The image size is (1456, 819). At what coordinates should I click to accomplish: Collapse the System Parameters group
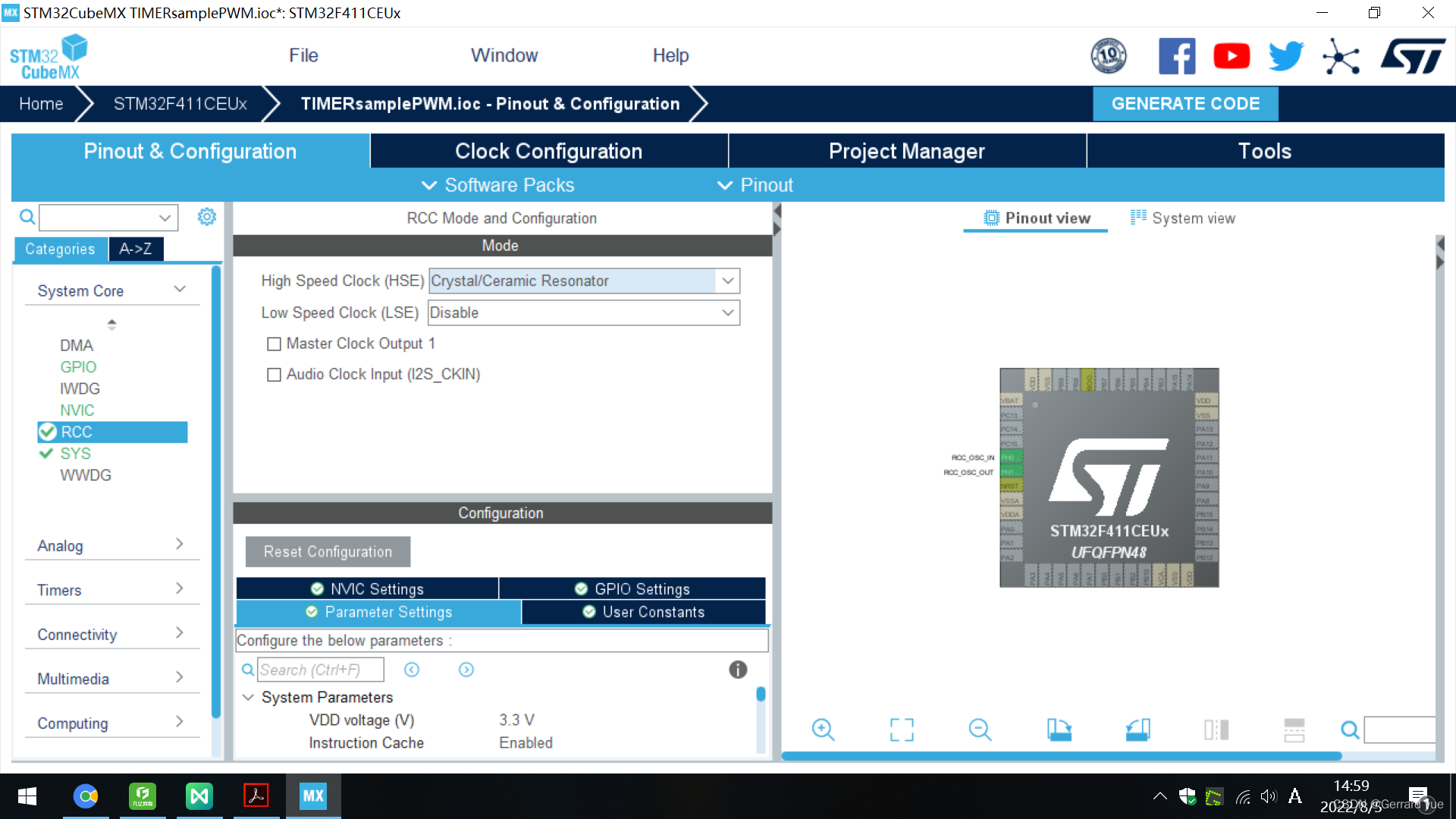point(248,697)
